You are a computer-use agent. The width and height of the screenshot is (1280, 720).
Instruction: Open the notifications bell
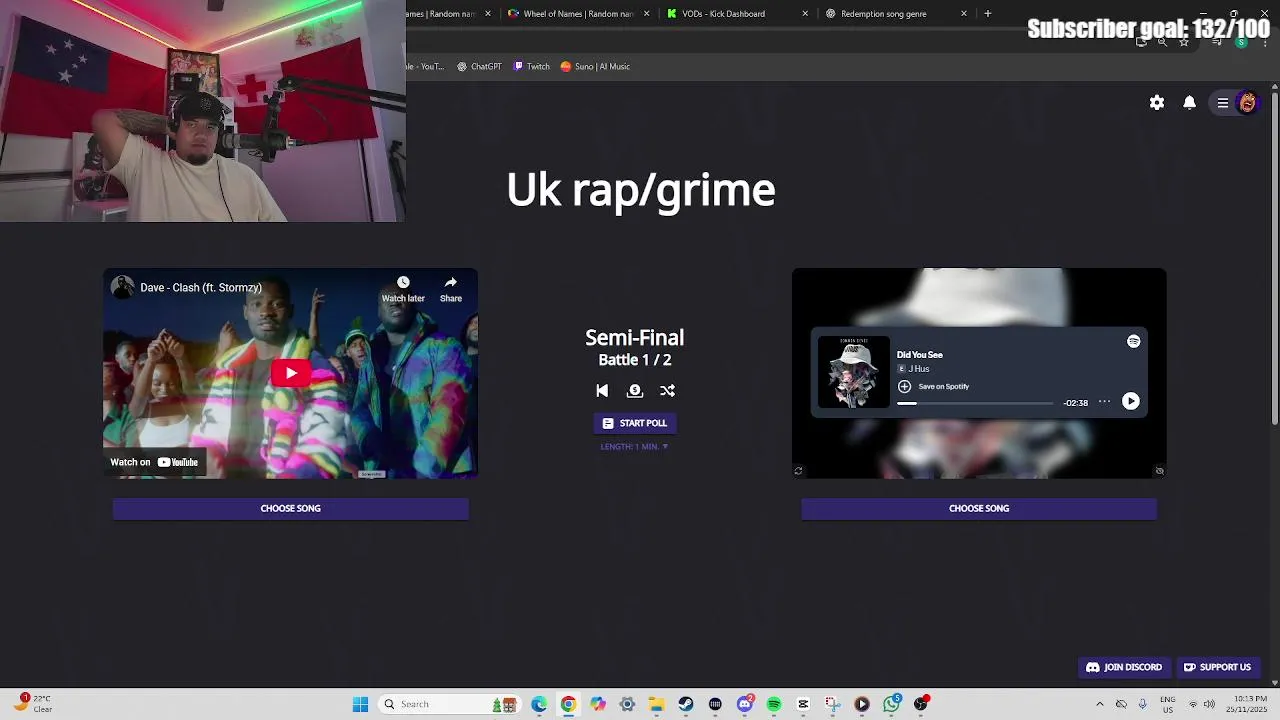1189,102
